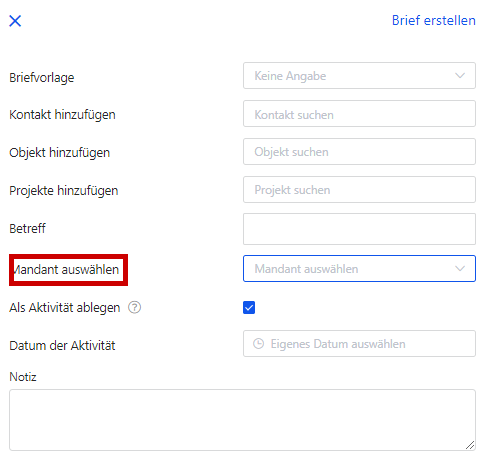Click the Mandant auswählen label
The image size is (492, 465).
point(66,270)
